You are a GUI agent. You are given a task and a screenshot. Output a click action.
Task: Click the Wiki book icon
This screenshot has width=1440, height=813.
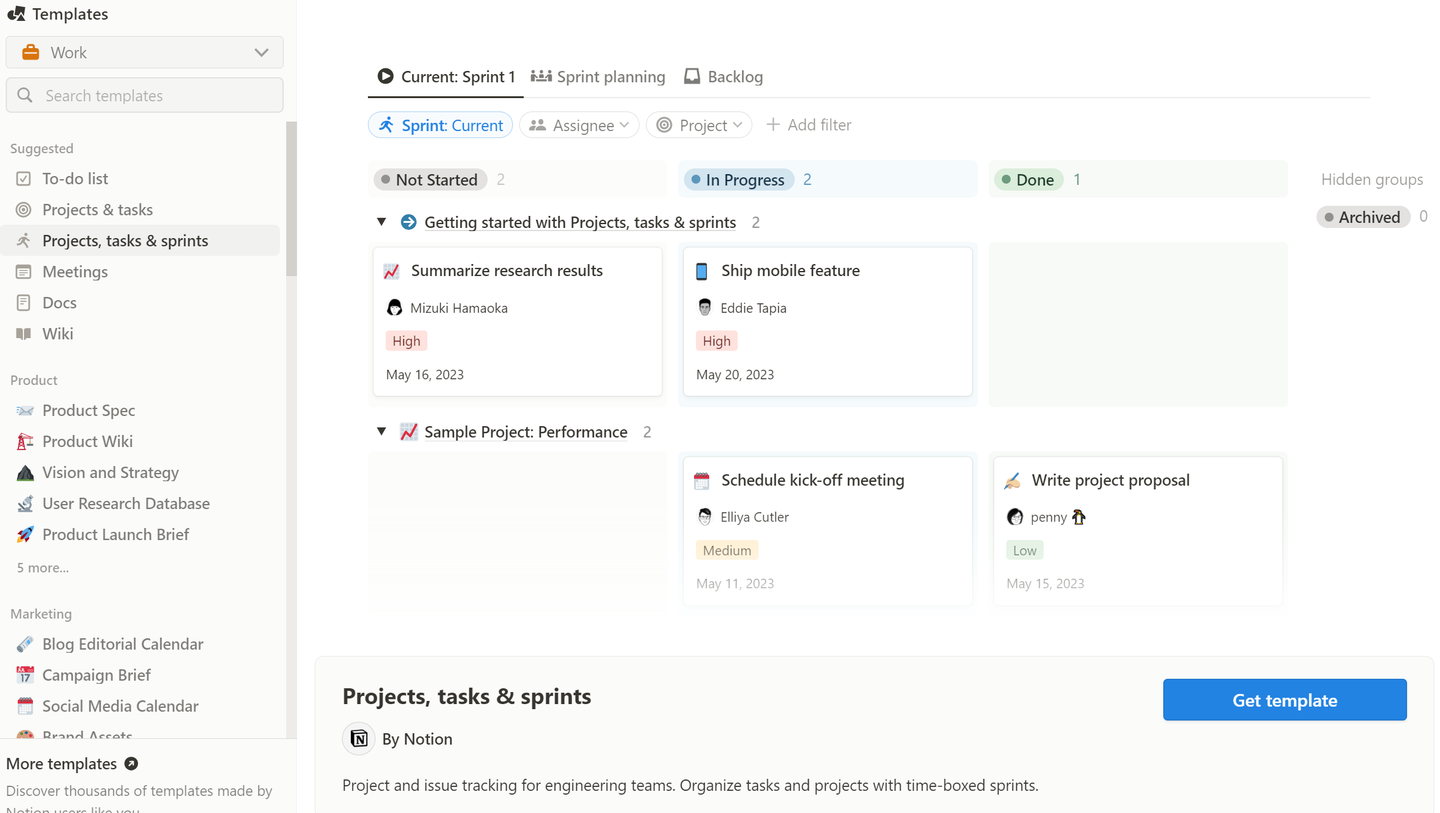coord(24,334)
